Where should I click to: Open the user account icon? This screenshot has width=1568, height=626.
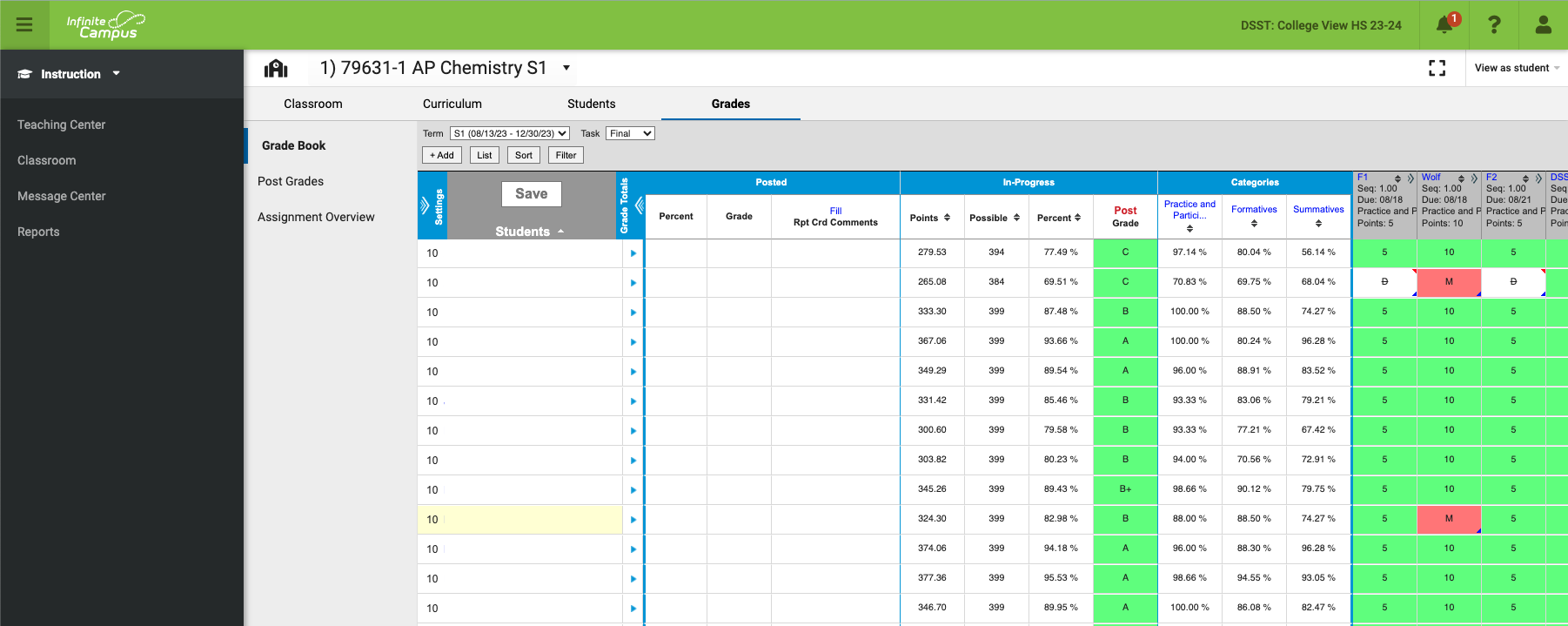tap(1544, 24)
